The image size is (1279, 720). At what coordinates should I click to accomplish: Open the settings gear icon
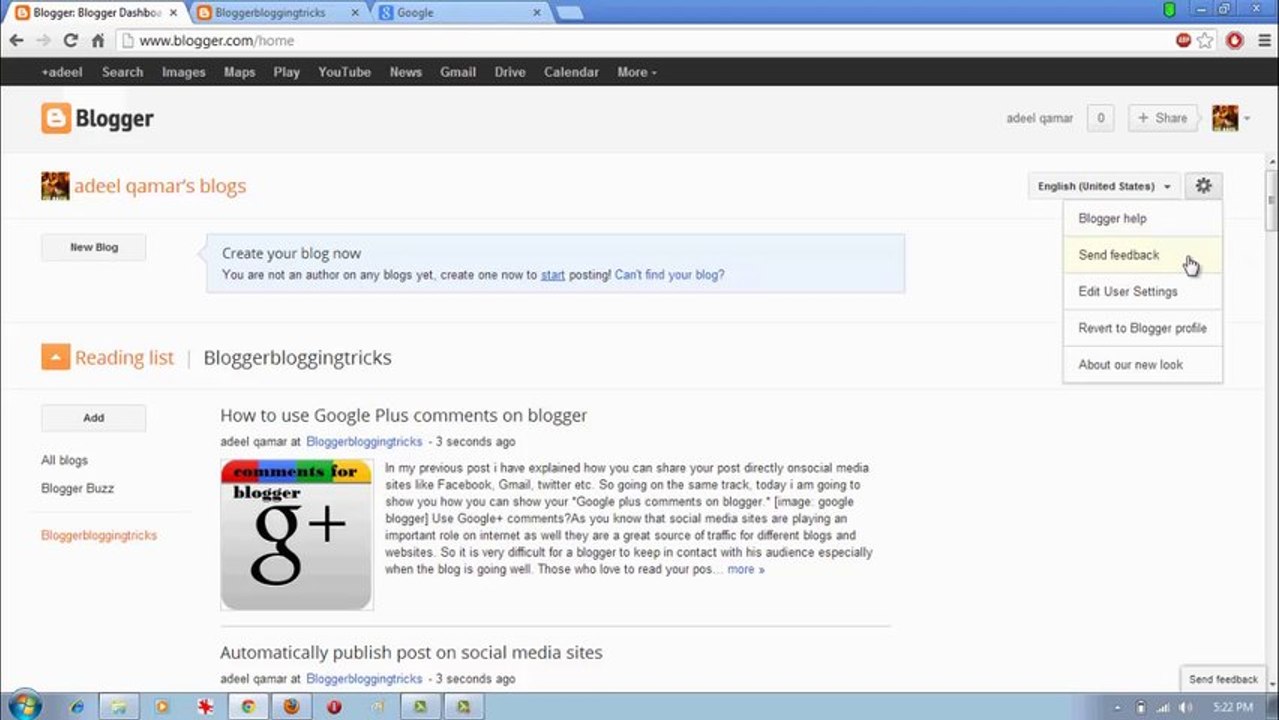point(1203,186)
